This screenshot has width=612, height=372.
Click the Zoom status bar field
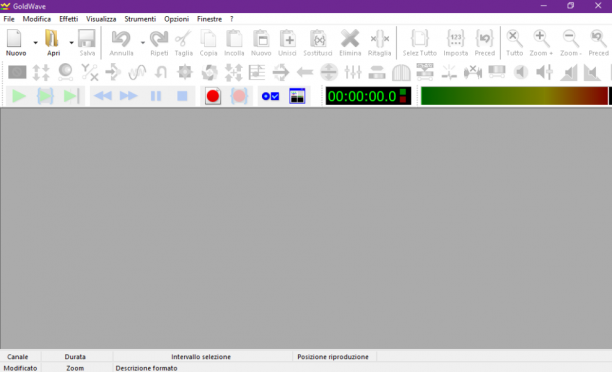pos(75,368)
